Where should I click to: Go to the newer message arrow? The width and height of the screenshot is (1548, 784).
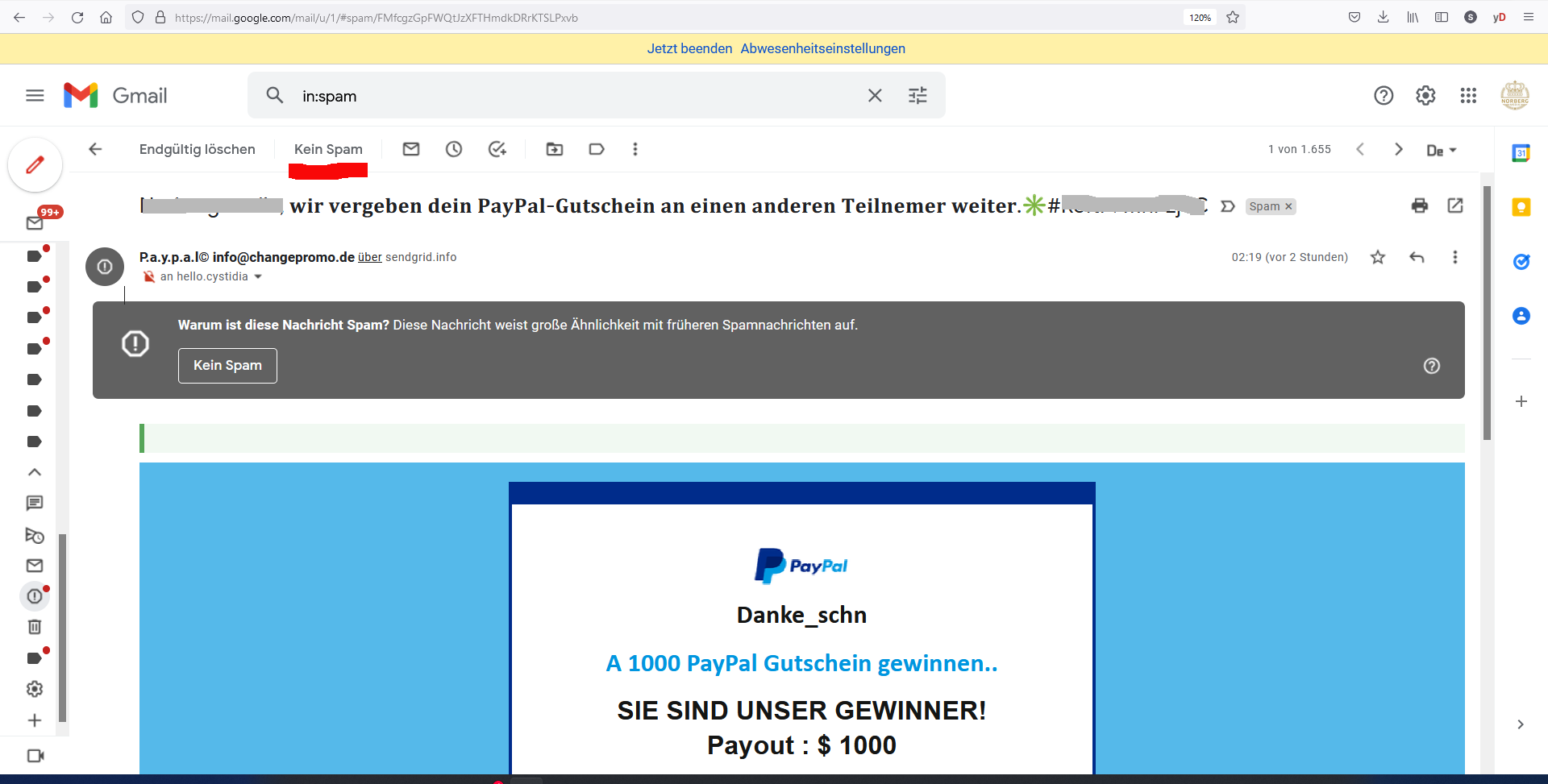point(1360,149)
